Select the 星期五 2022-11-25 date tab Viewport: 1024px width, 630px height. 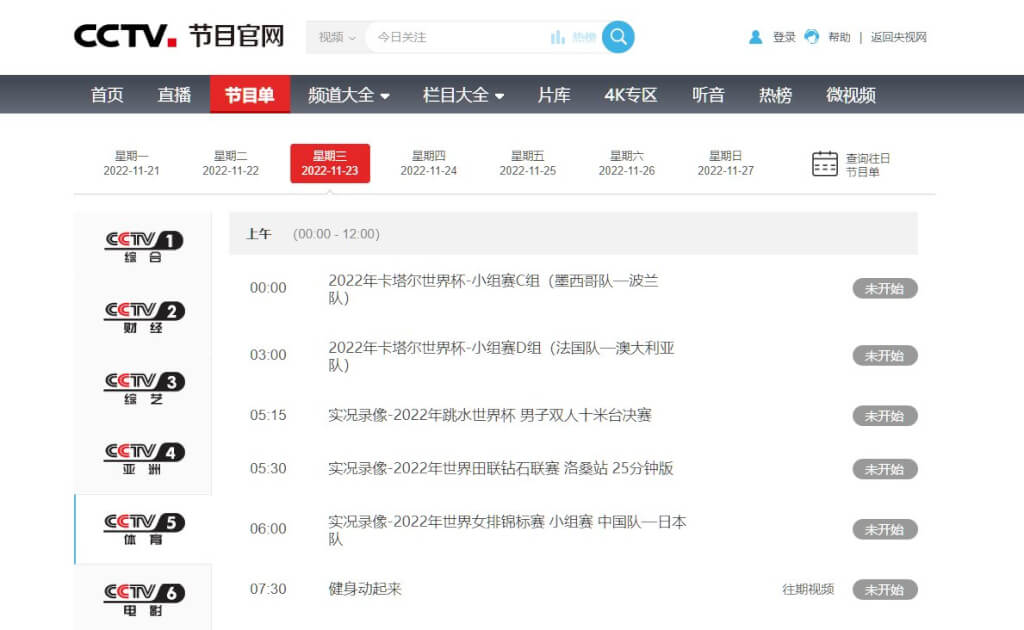(x=528, y=163)
